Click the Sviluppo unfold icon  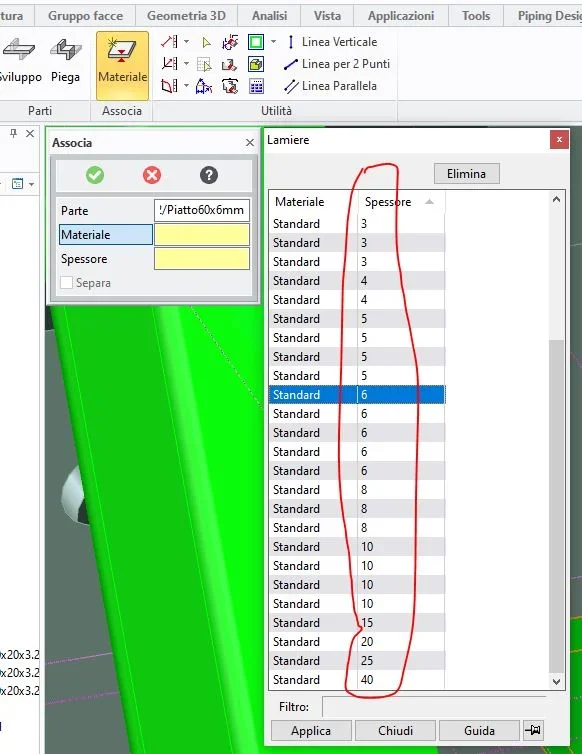[x=19, y=50]
